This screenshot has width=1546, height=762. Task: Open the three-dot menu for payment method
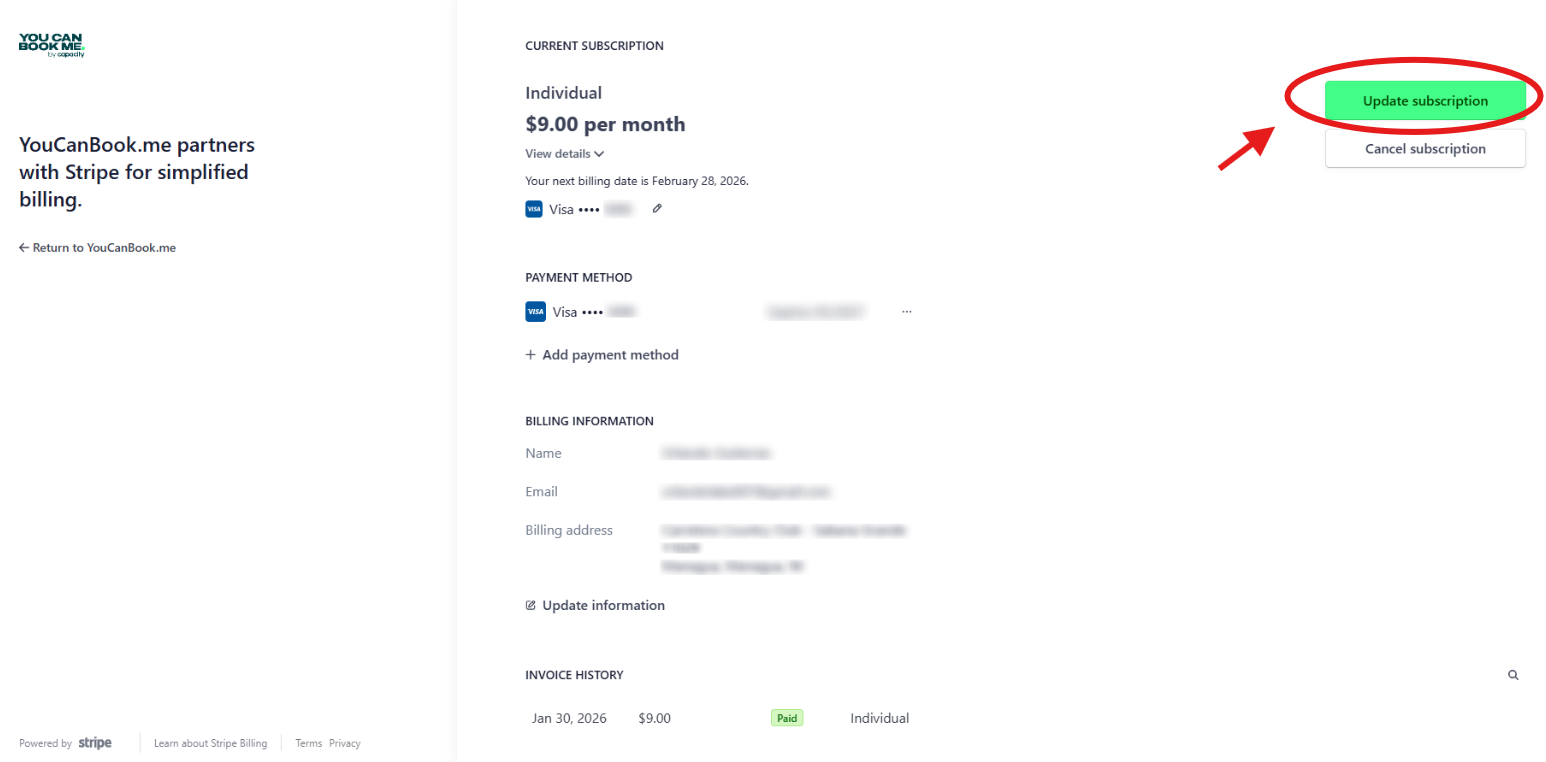click(907, 312)
